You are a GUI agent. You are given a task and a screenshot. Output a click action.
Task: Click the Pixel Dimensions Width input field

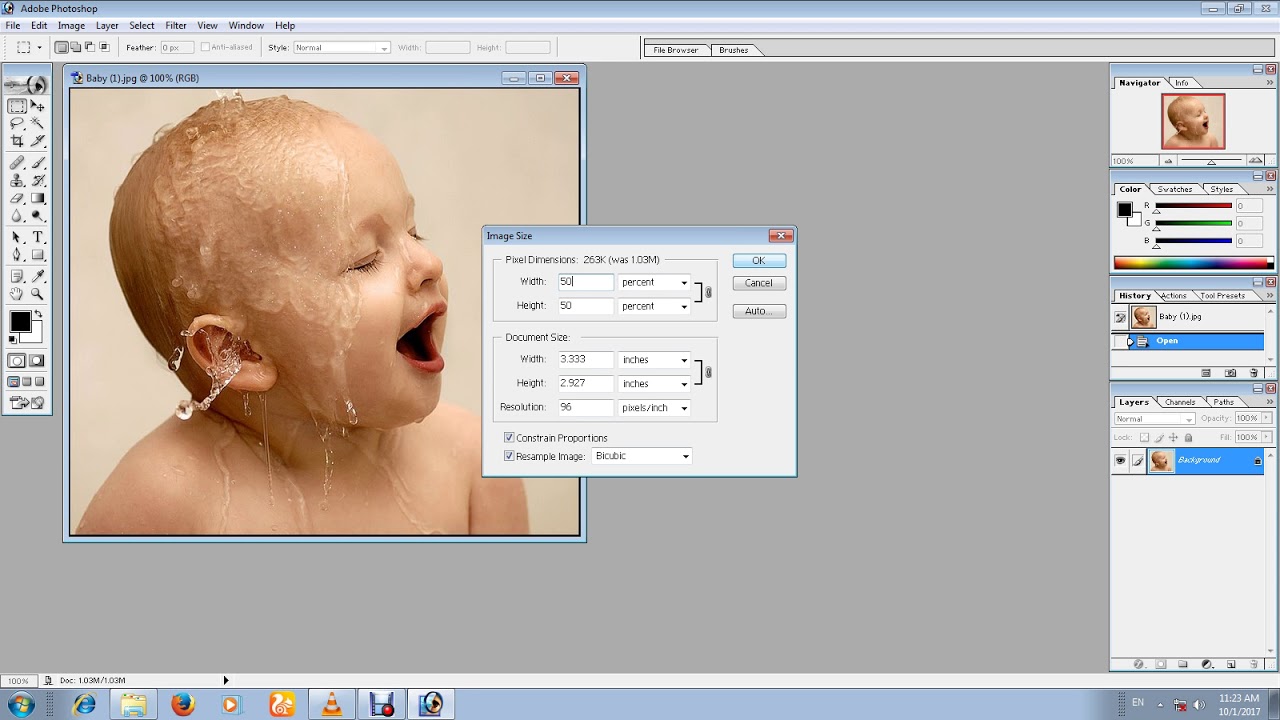(585, 282)
